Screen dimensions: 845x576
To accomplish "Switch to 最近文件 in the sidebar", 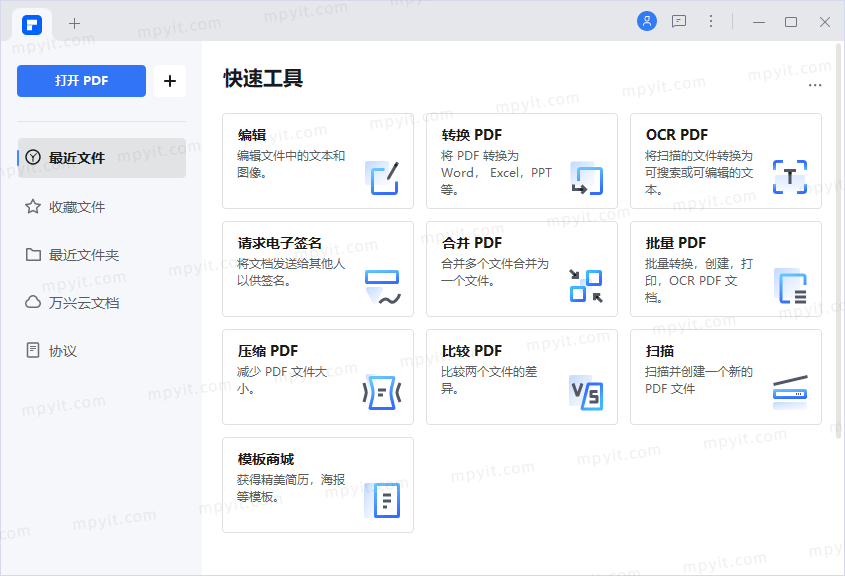I will pos(75,158).
